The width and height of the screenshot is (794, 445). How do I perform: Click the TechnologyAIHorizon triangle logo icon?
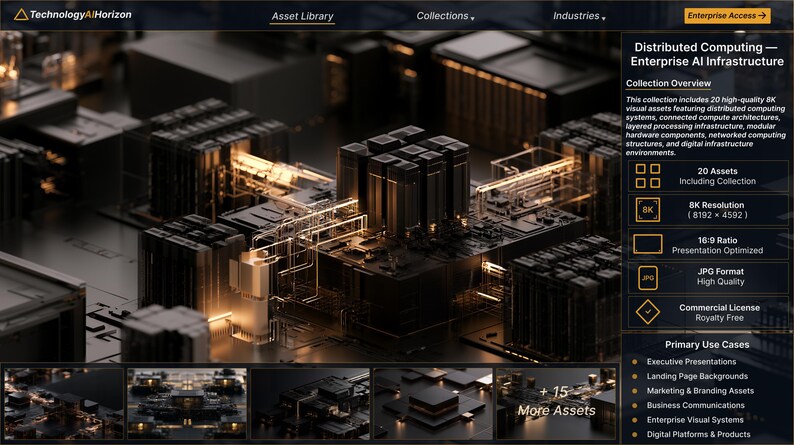click(21, 15)
